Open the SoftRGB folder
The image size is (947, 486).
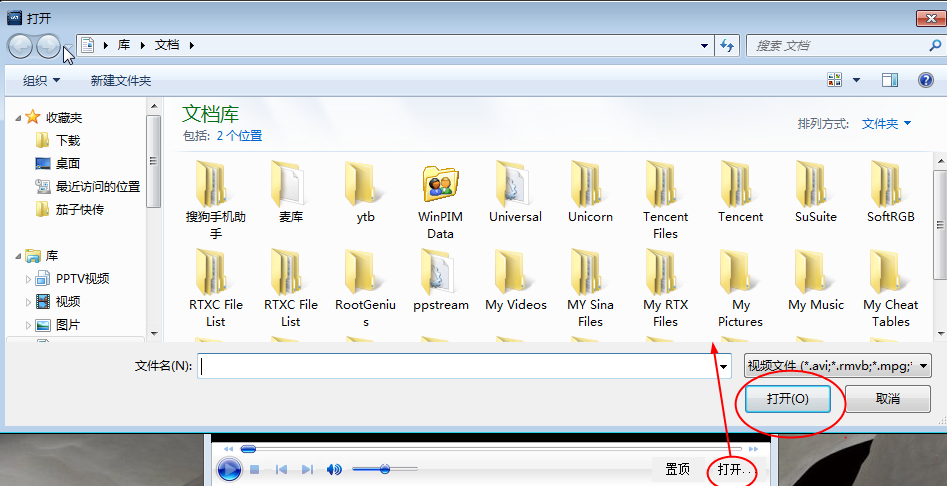[890, 192]
